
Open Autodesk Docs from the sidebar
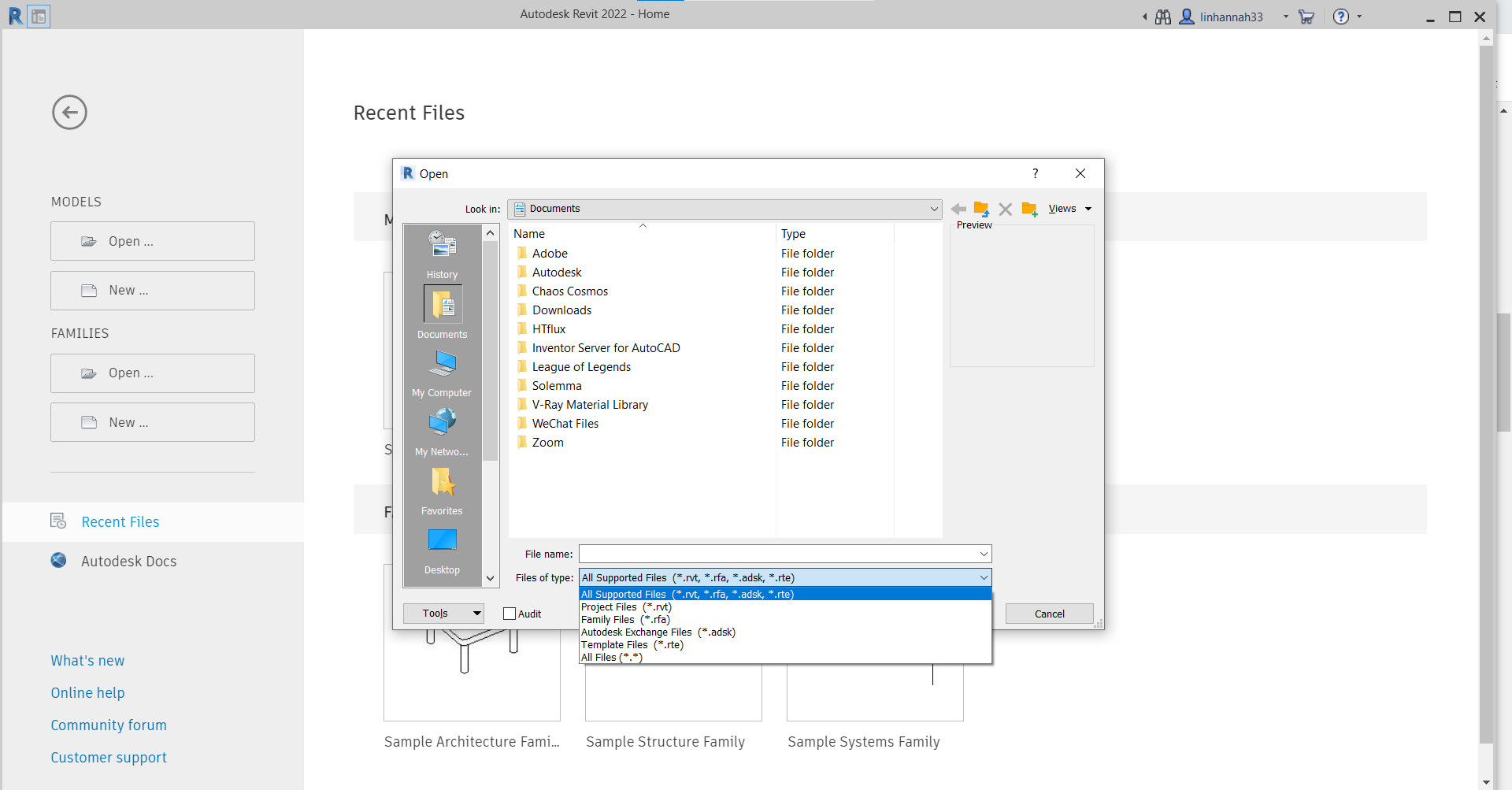(128, 561)
